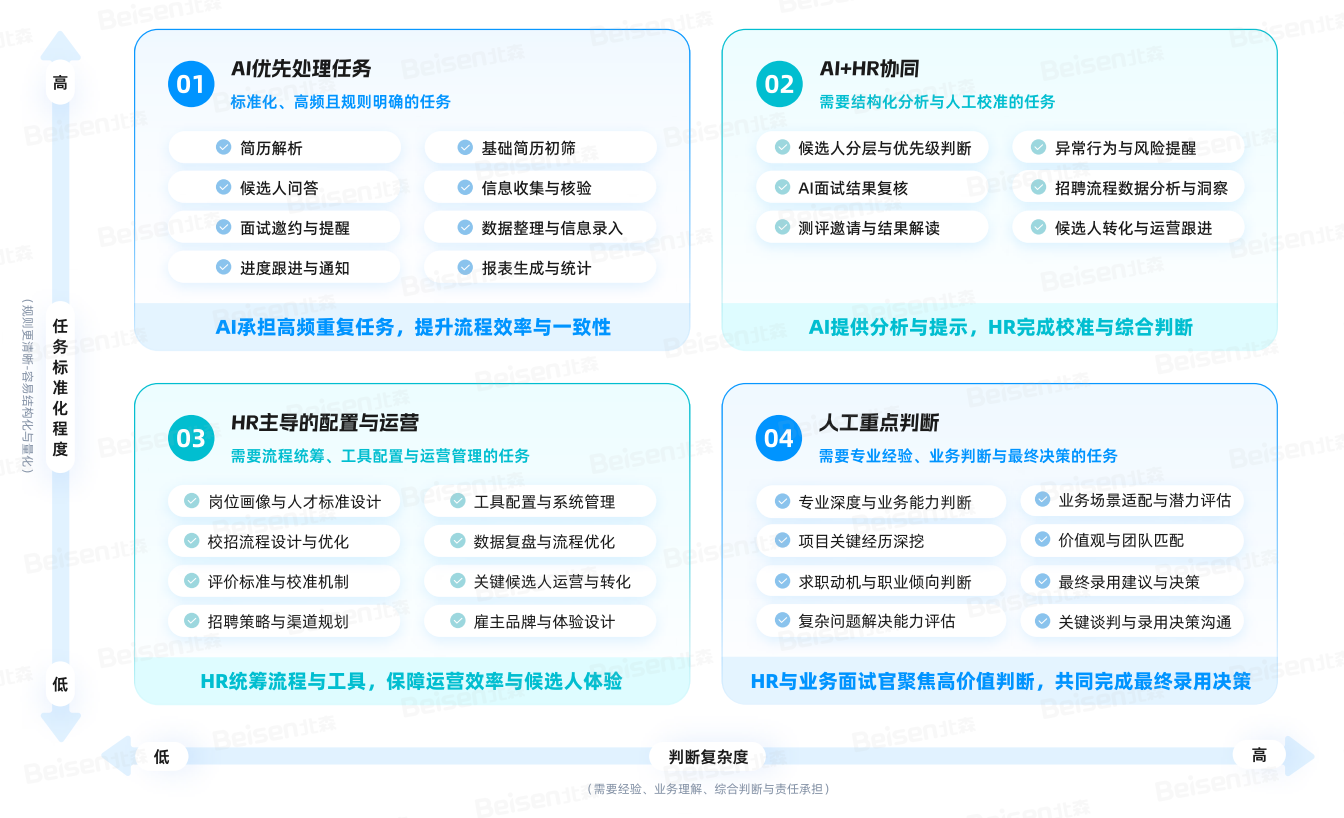Select the 关键谈判与录用决策沟通 item
The image size is (1344, 818).
1132,621
